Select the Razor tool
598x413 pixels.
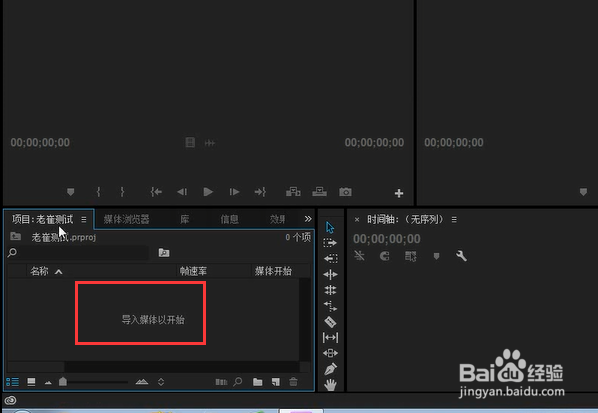(330, 322)
